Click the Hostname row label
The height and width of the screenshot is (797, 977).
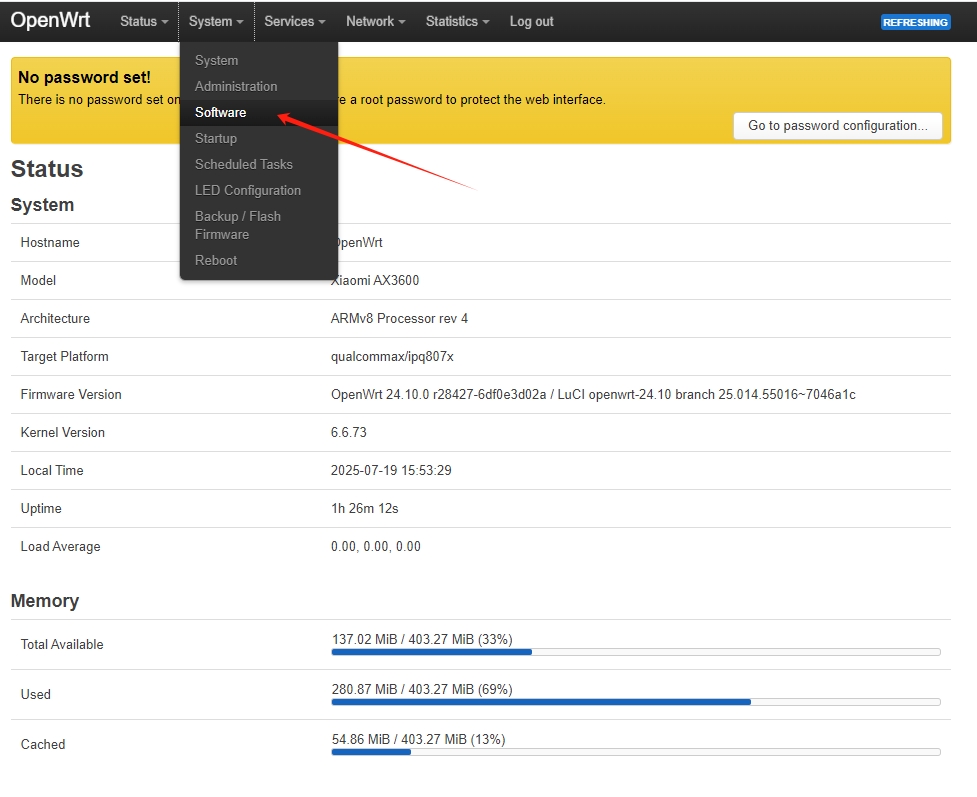50,242
